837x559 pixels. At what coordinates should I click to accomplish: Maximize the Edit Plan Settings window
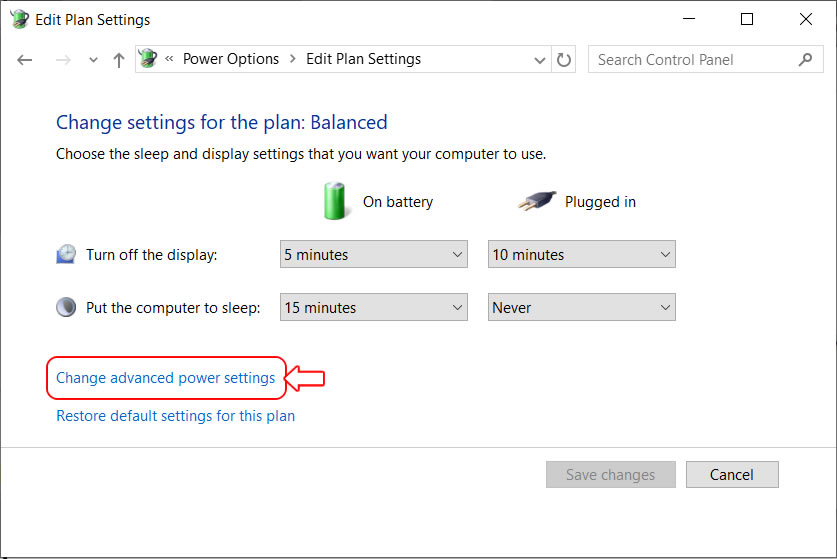[x=747, y=19]
